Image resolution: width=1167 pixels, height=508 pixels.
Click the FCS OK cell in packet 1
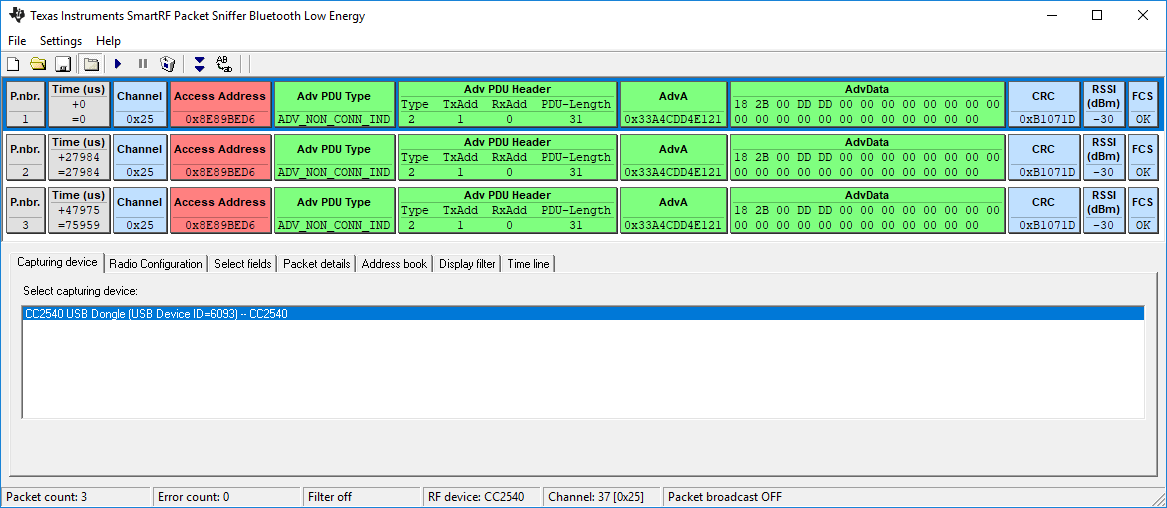(1142, 105)
